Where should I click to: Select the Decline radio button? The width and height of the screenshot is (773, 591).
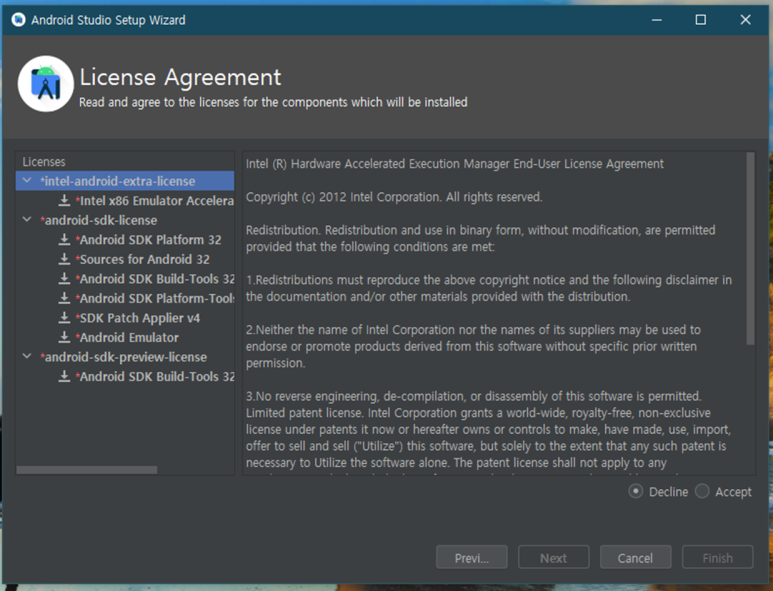[636, 491]
